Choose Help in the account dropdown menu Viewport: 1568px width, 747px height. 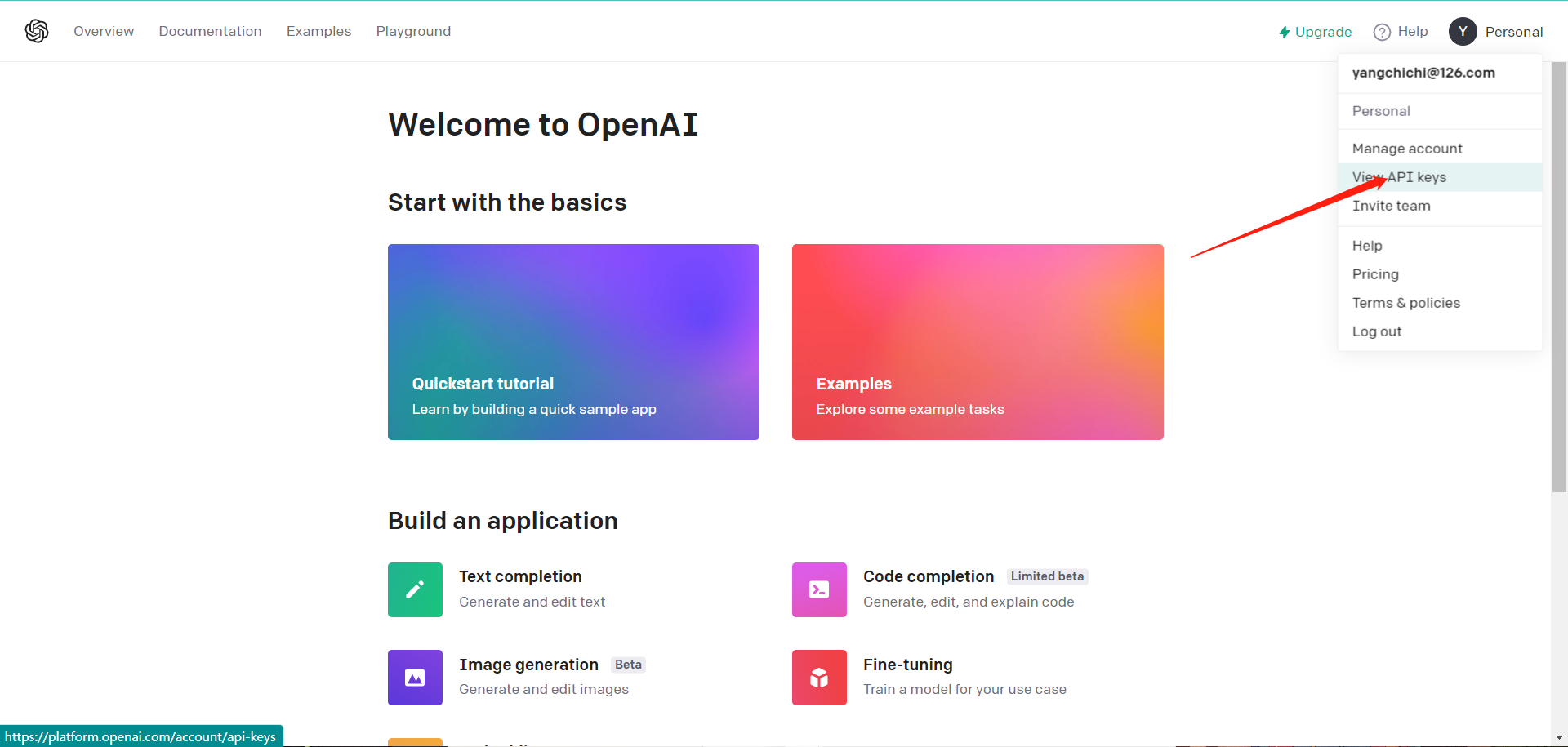tap(1440, 246)
